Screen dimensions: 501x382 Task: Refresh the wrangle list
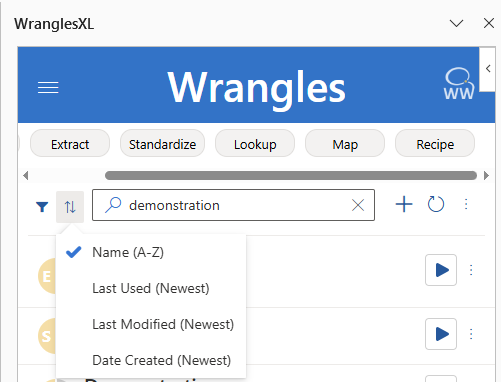(436, 204)
